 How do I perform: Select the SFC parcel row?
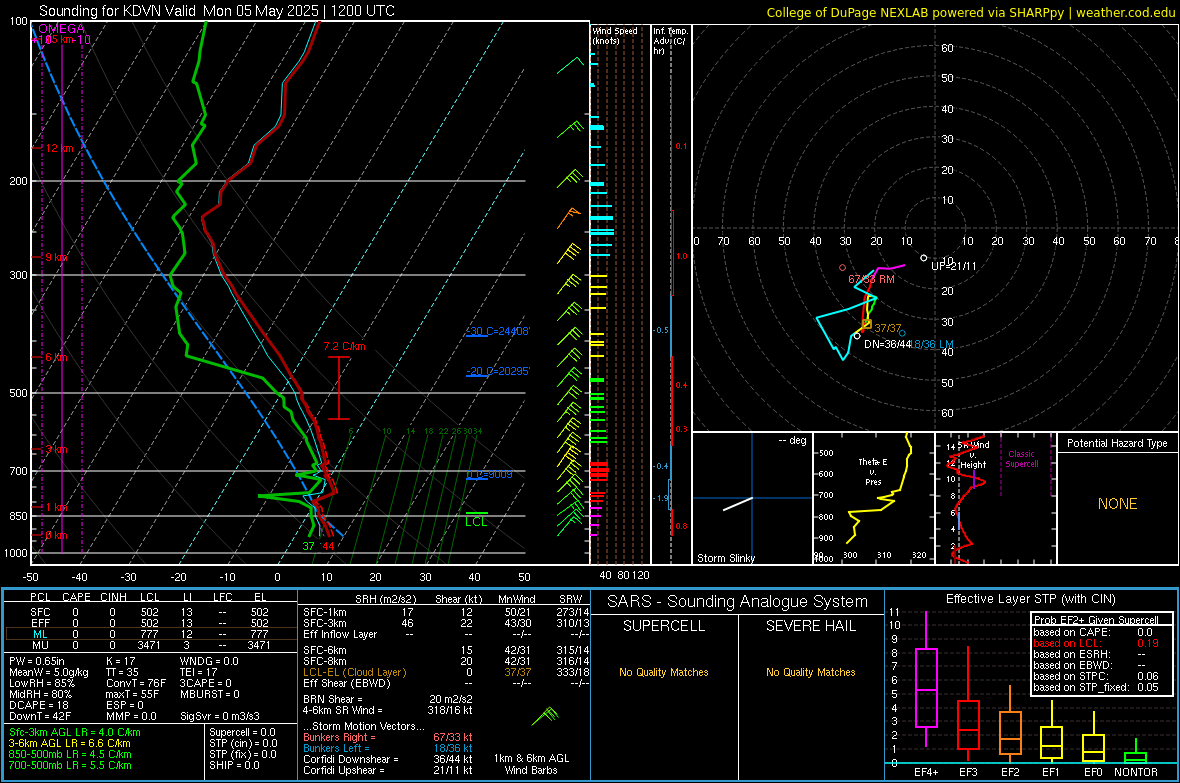coord(149,612)
